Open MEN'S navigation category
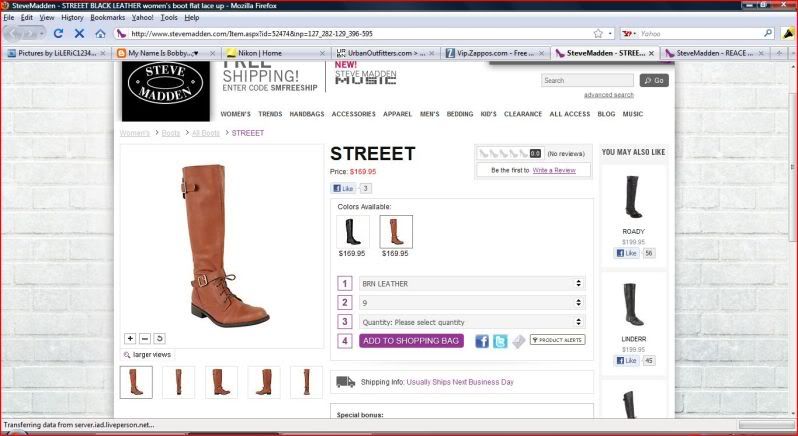The width and height of the screenshot is (798, 436). (430, 114)
